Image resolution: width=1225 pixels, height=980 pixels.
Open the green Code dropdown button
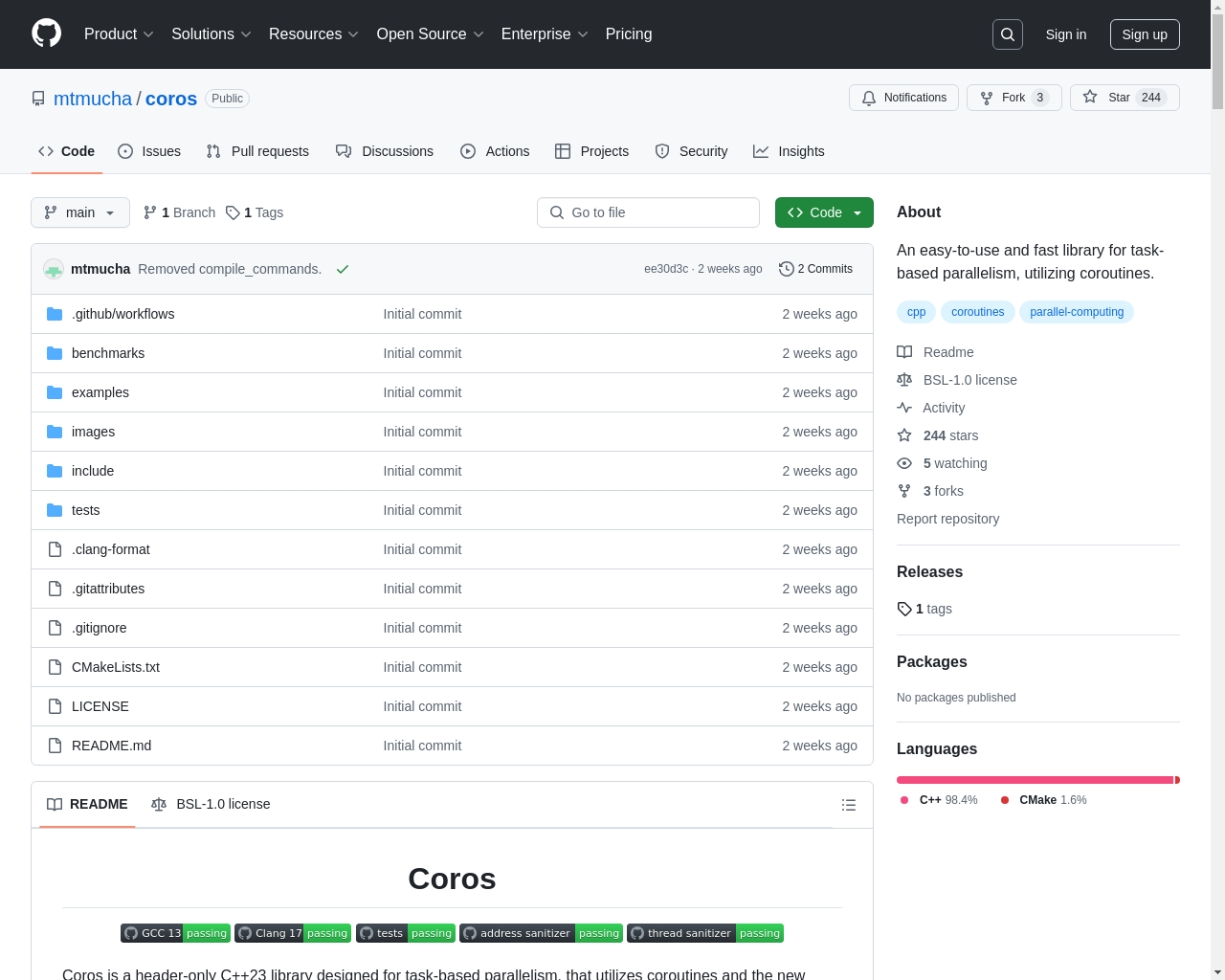pos(824,212)
